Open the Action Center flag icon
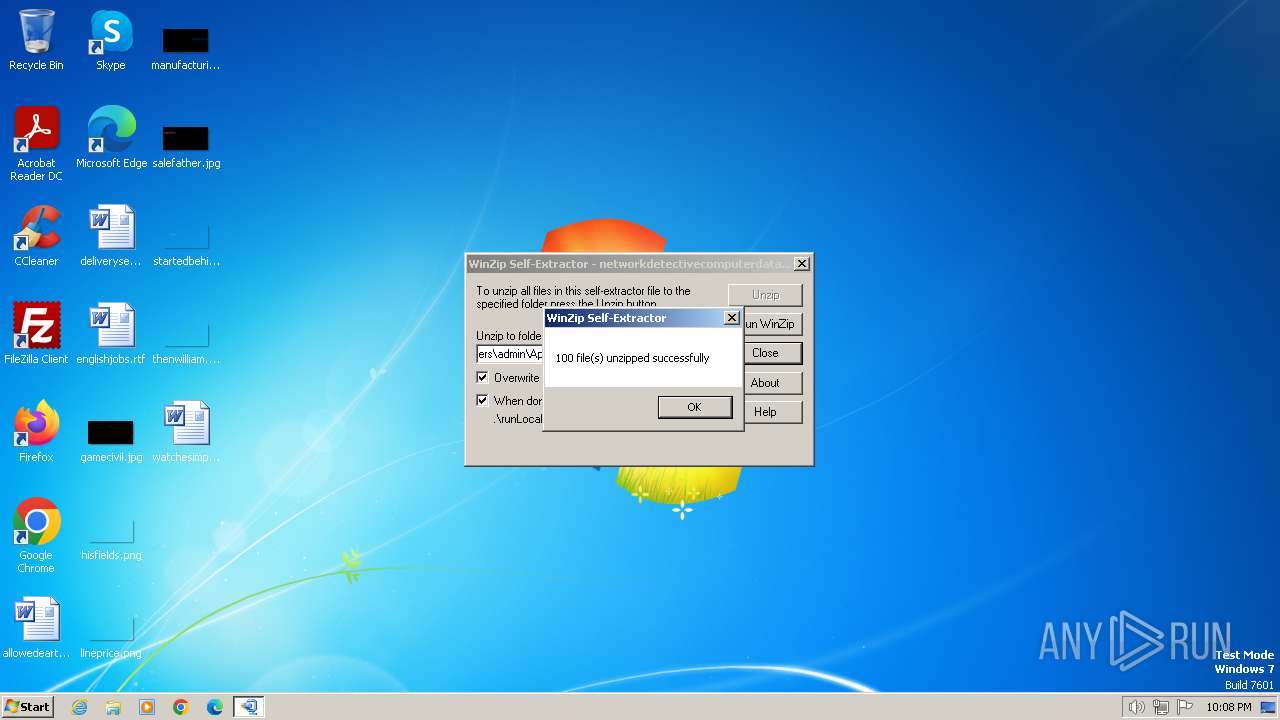Image resolution: width=1280 pixels, height=720 pixels. coord(1186,707)
